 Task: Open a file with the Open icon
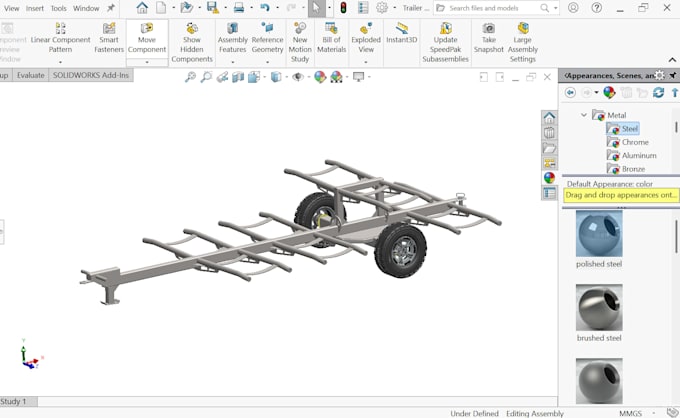[186, 7]
